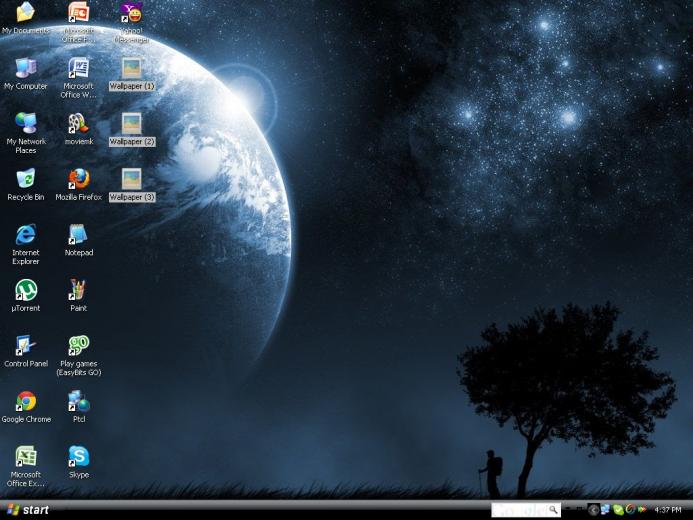Select the Internet Explorer icon
693x520 pixels.
click(26, 245)
